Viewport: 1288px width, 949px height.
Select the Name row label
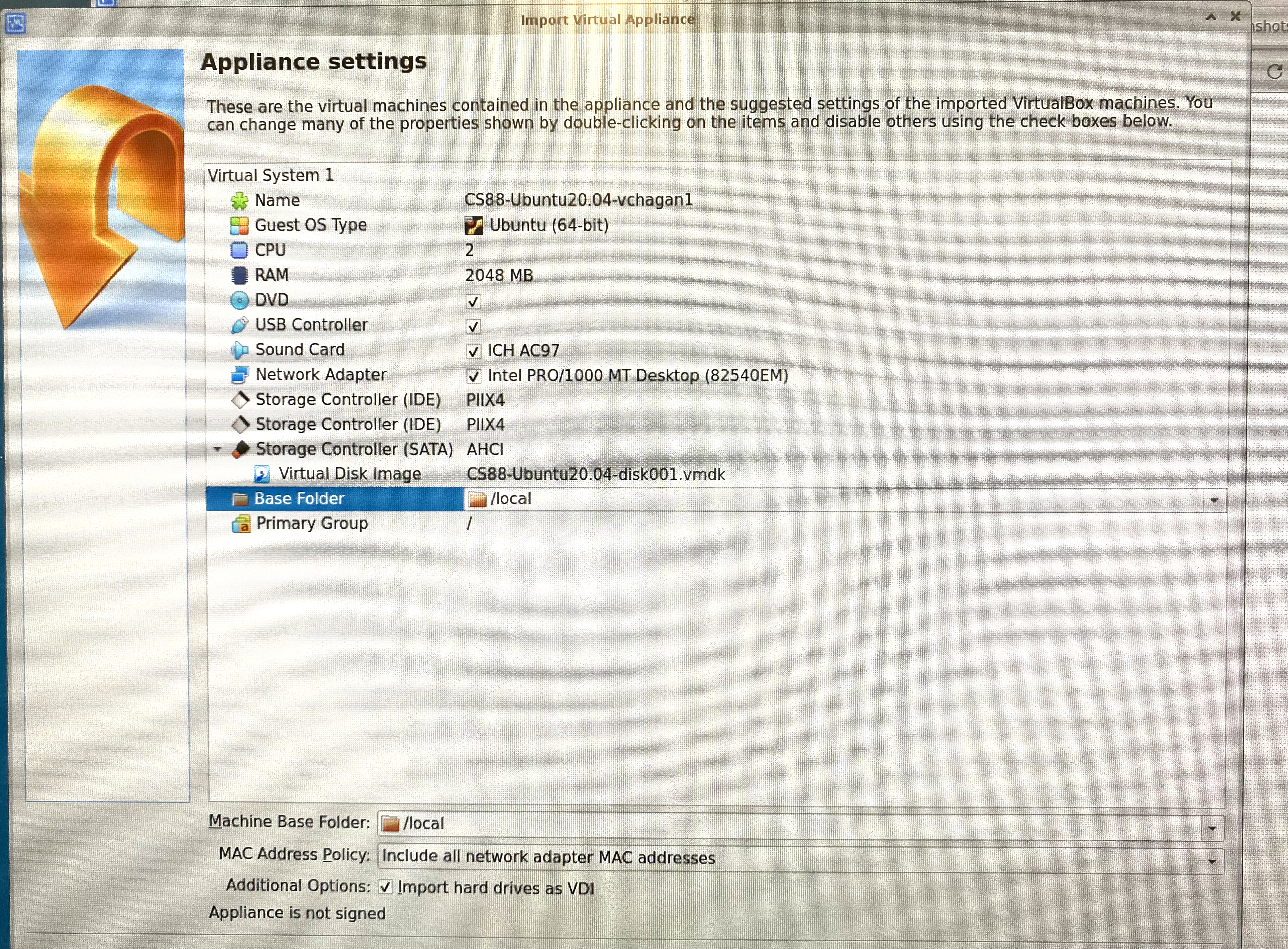pos(277,200)
